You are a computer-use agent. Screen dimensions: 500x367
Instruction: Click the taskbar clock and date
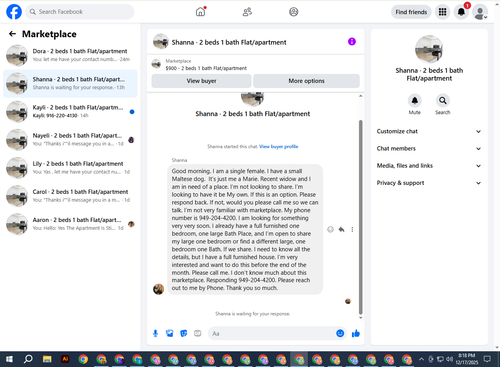click(468, 359)
